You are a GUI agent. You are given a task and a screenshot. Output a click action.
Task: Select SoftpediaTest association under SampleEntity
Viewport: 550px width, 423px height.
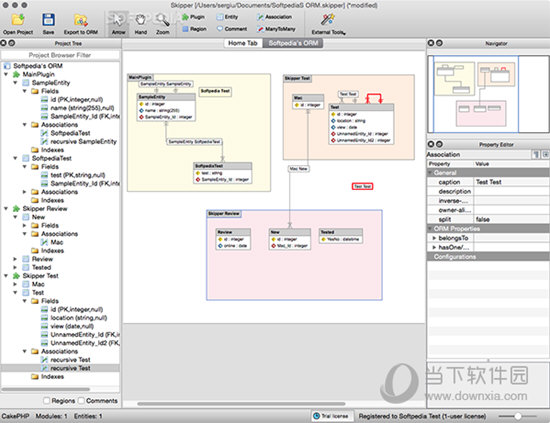click(70, 133)
